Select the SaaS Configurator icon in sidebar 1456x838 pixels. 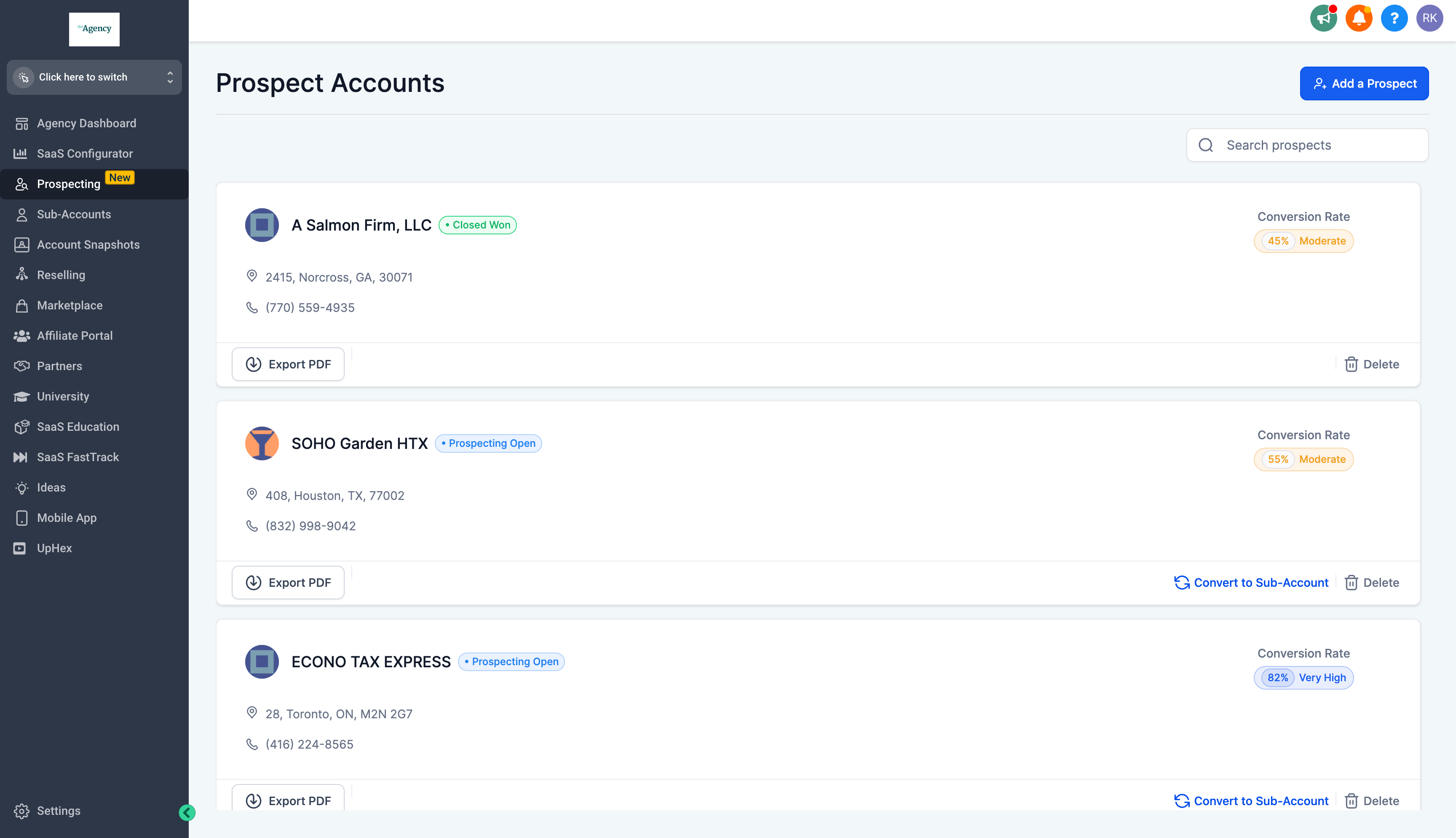click(x=21, y=153)
